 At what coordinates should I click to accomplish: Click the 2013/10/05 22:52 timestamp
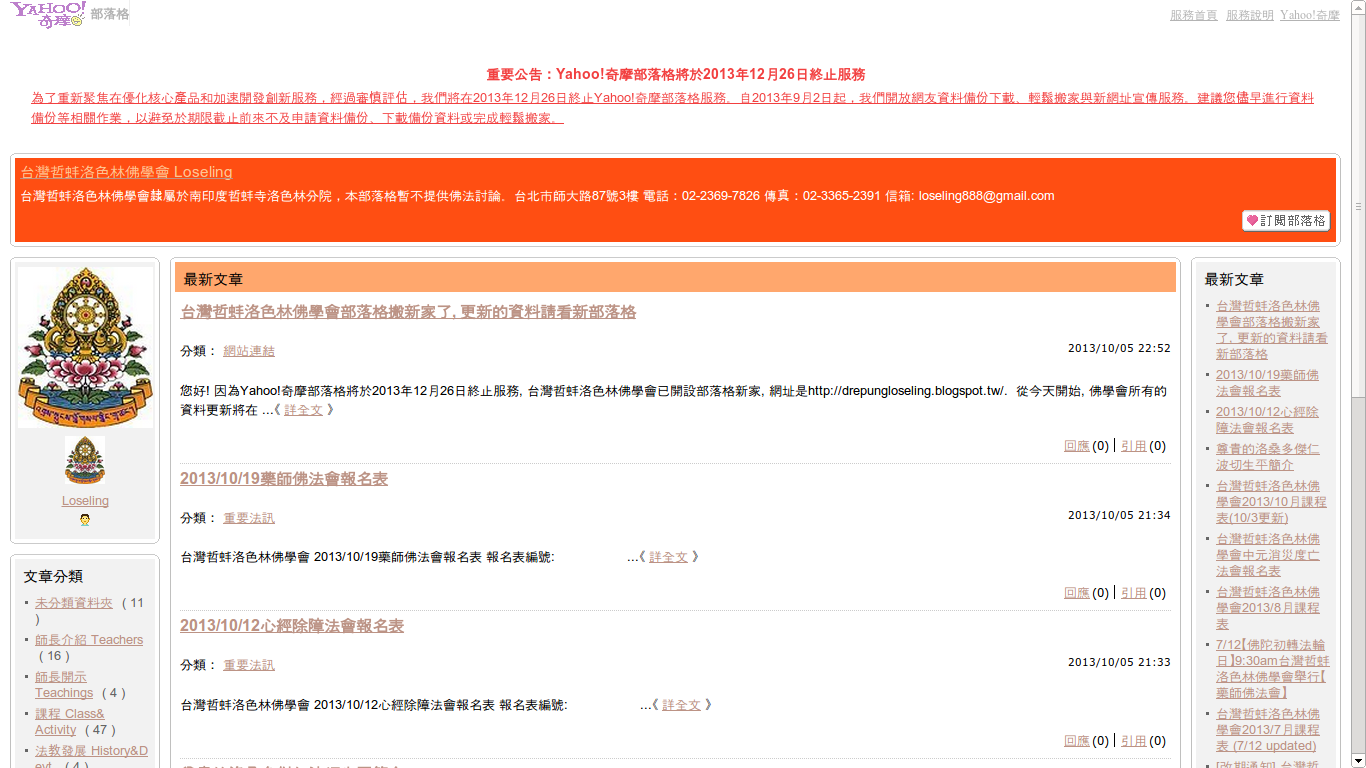(1119, 349)
